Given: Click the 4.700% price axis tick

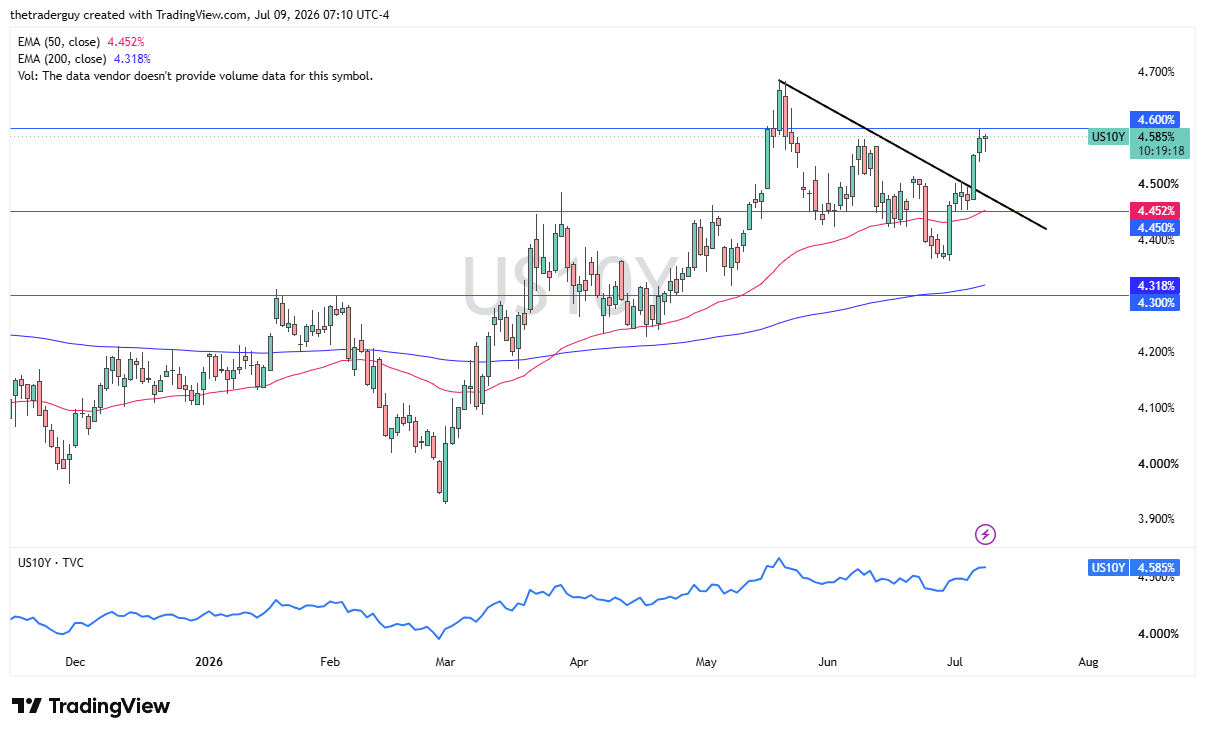Looking at the screenshot, I should (1157, 72).
